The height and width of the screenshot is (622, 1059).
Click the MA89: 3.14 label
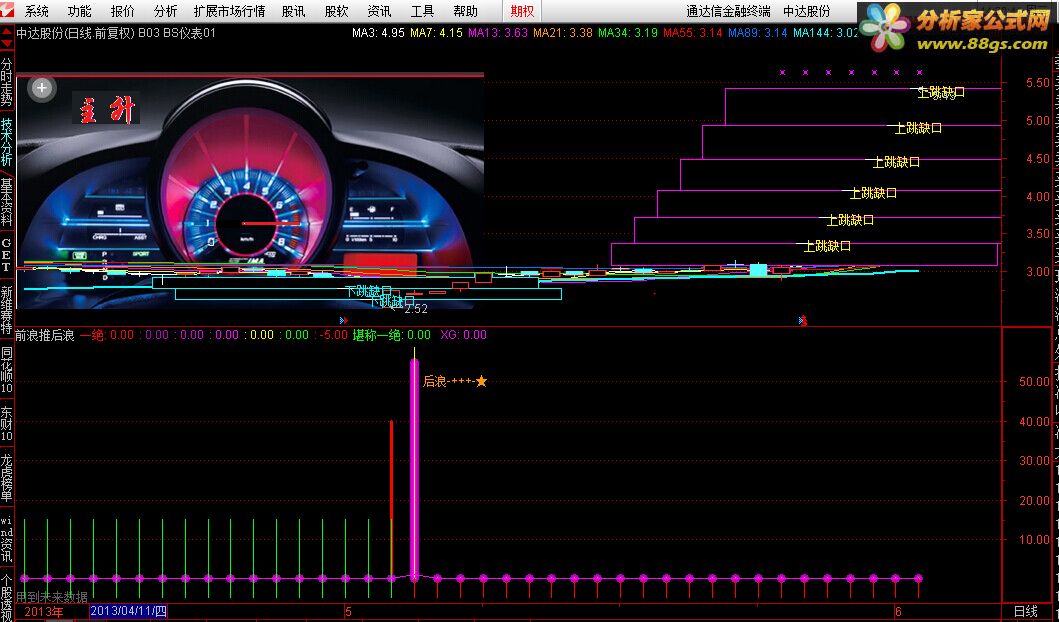tap(758, 32)
